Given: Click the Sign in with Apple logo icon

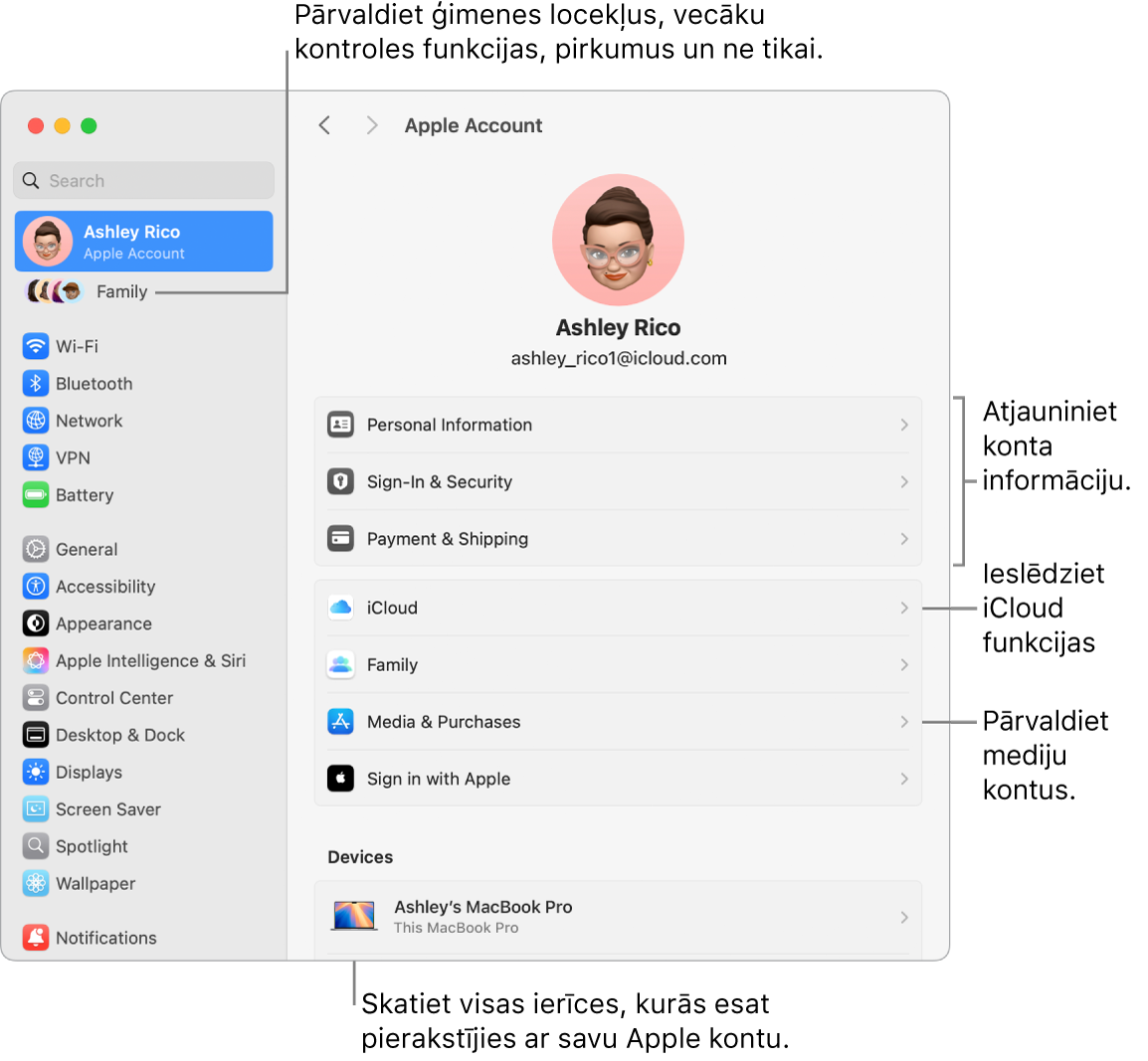Looking at the screenshot, I should pyautogui.click(x=340, y=780).
